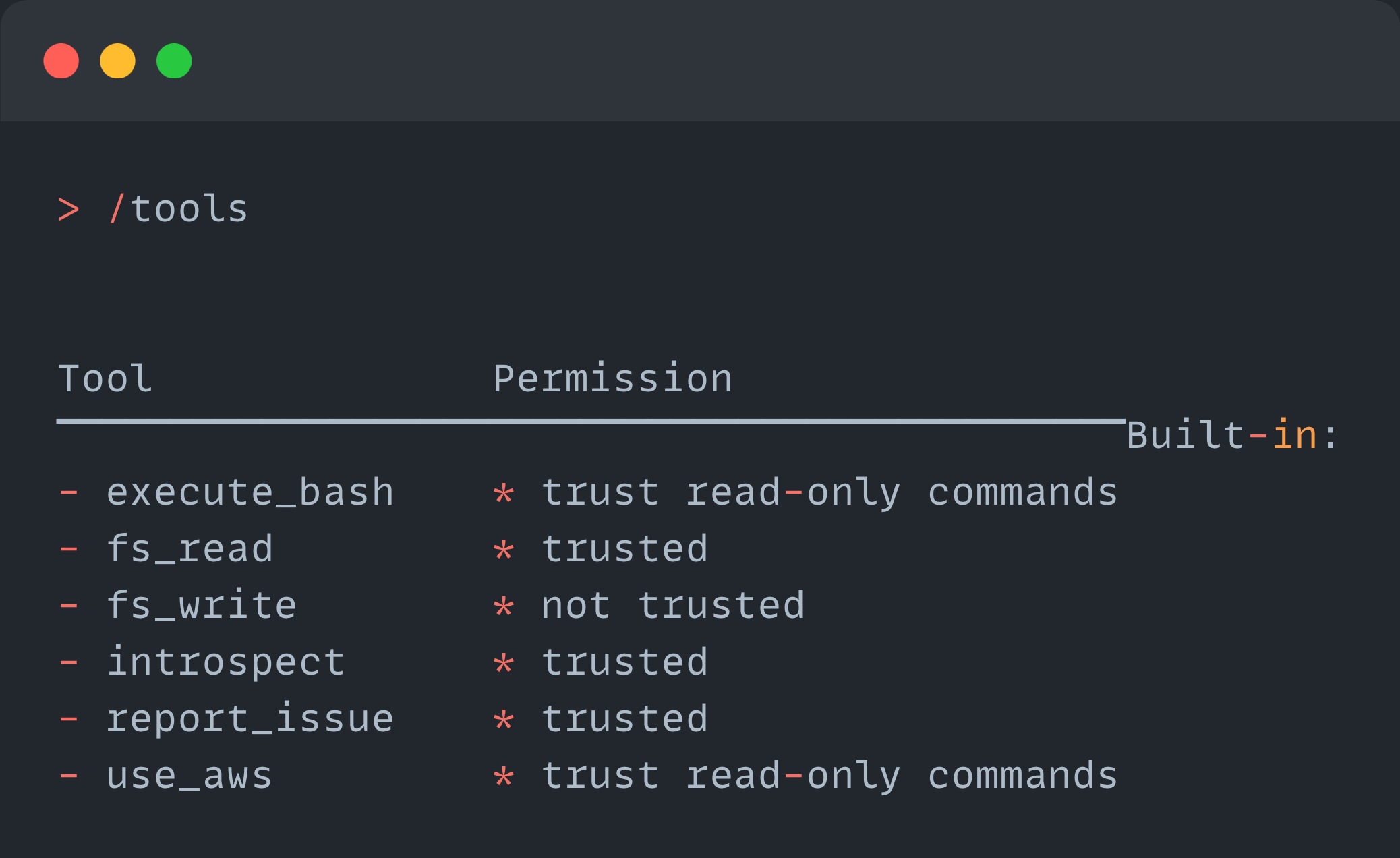
Task: Select the fs_read tool entry
Action: (x=190, y=549)
